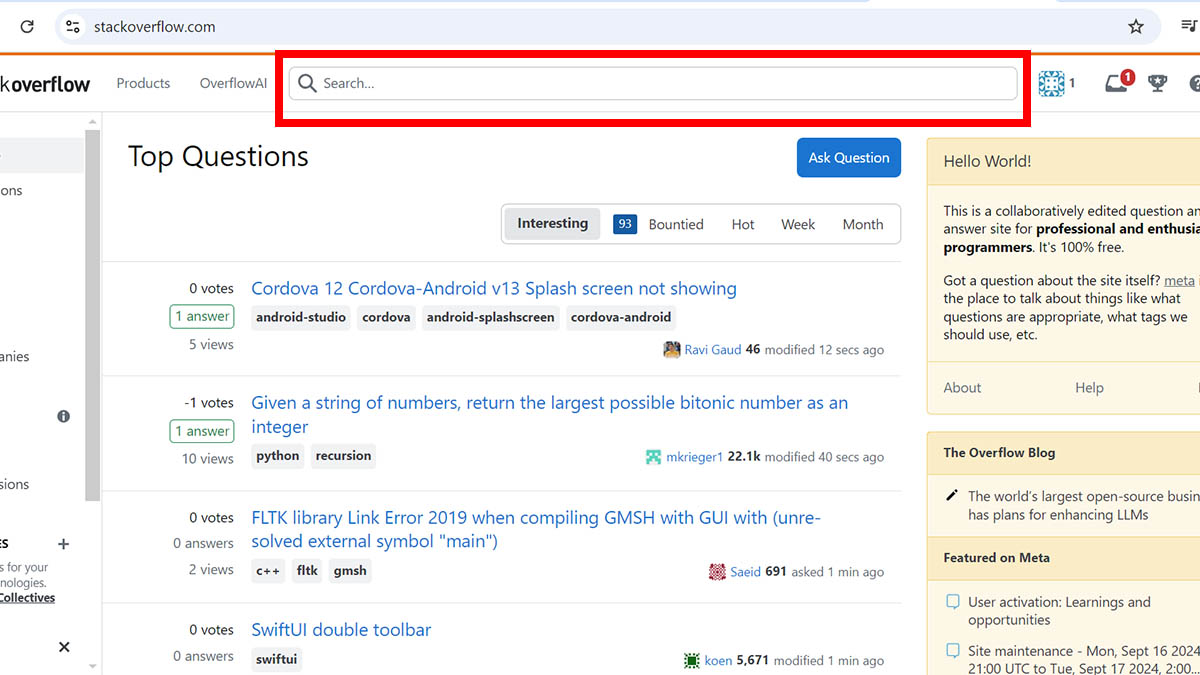Image resolution: width=1200 pixels, height=675 pixels.
Task: Click the 93 bounty count badge
Action: 625,224
